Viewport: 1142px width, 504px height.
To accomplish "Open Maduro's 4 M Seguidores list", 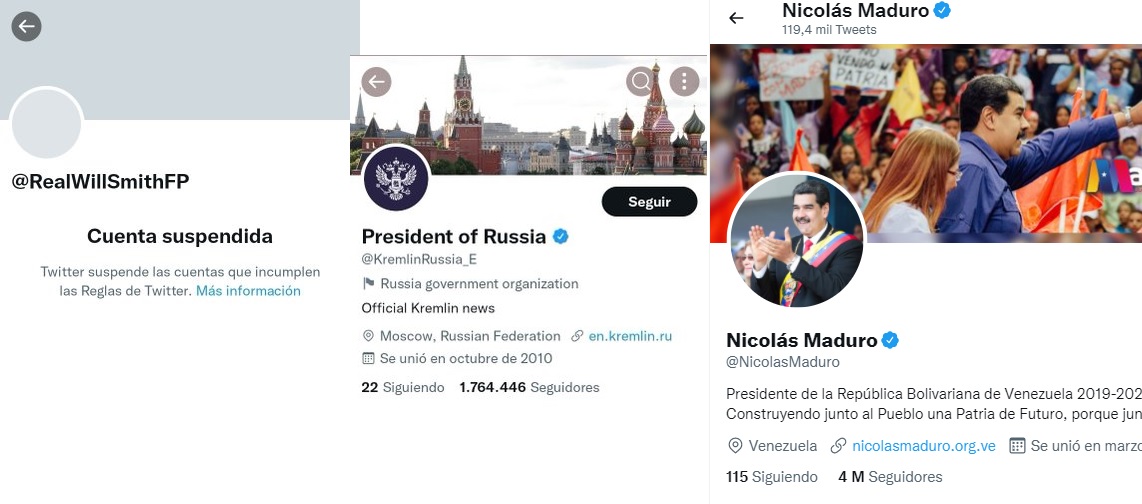I will click(x=890, y=477).
